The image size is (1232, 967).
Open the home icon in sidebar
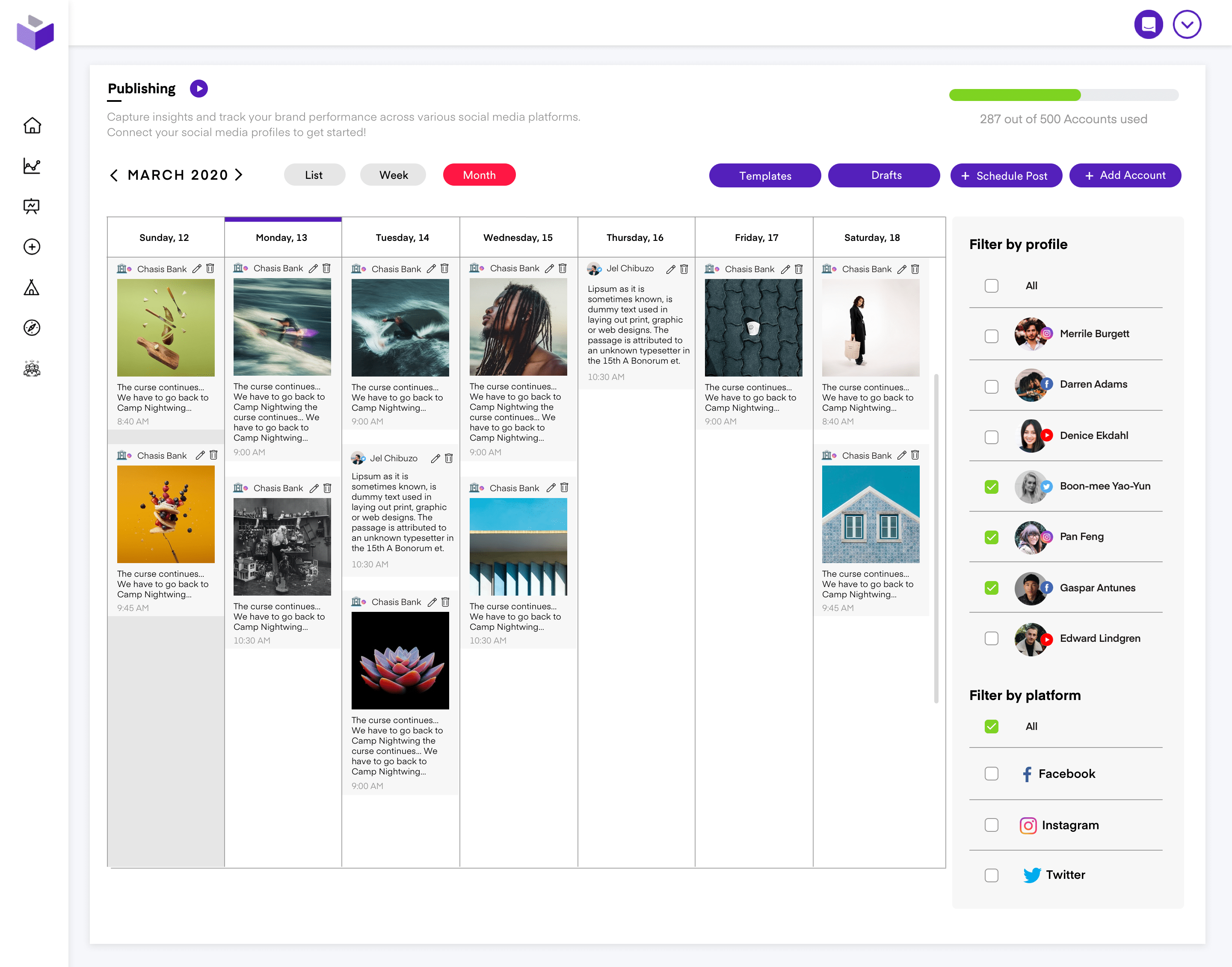(x=32, y=126)
